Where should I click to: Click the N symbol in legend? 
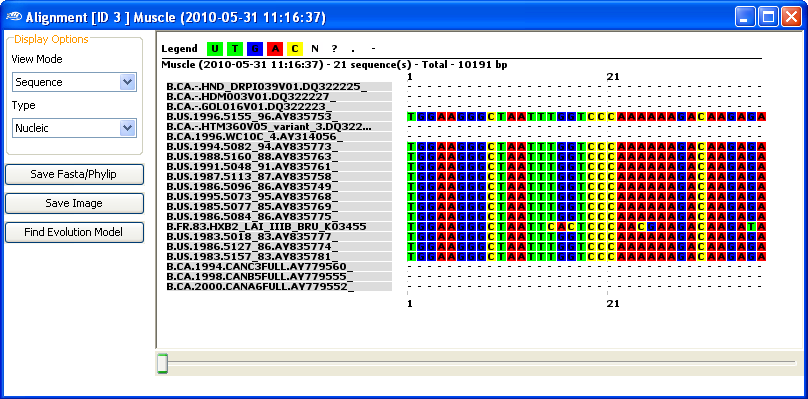tap(315, 49)
